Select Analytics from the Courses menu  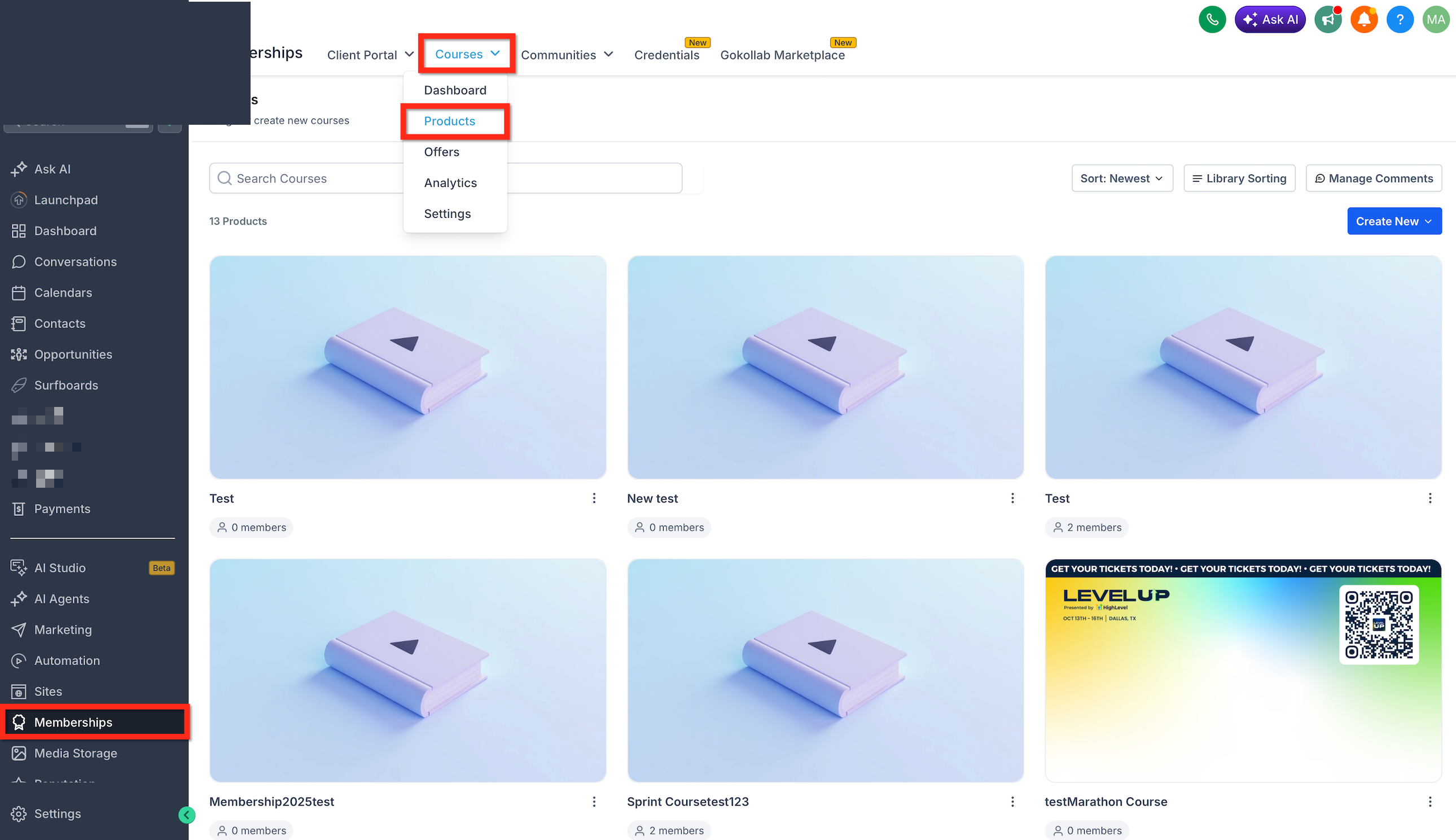pyautogui.click(x=450, y=183)
